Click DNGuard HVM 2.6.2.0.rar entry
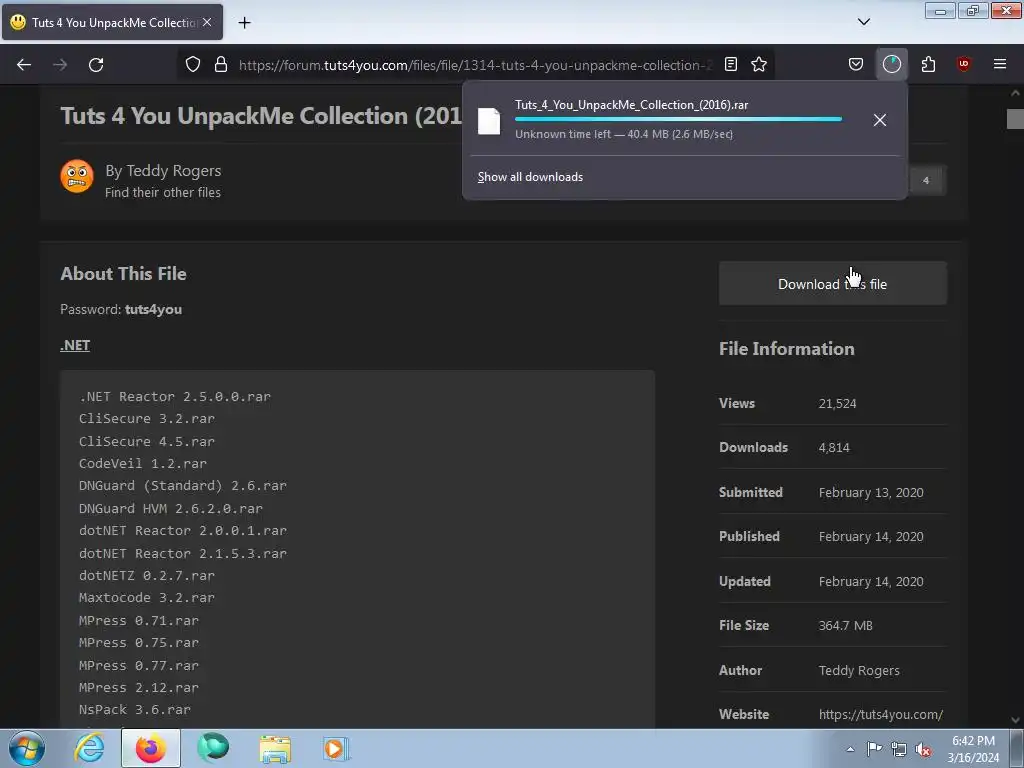1024x768 pixels. pos(171,509)
